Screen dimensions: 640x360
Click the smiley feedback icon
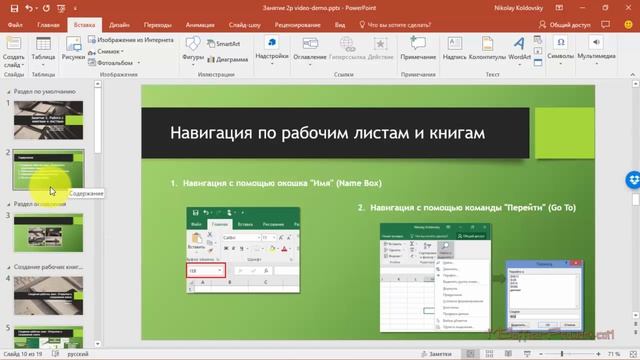click(x=629, y=24)
